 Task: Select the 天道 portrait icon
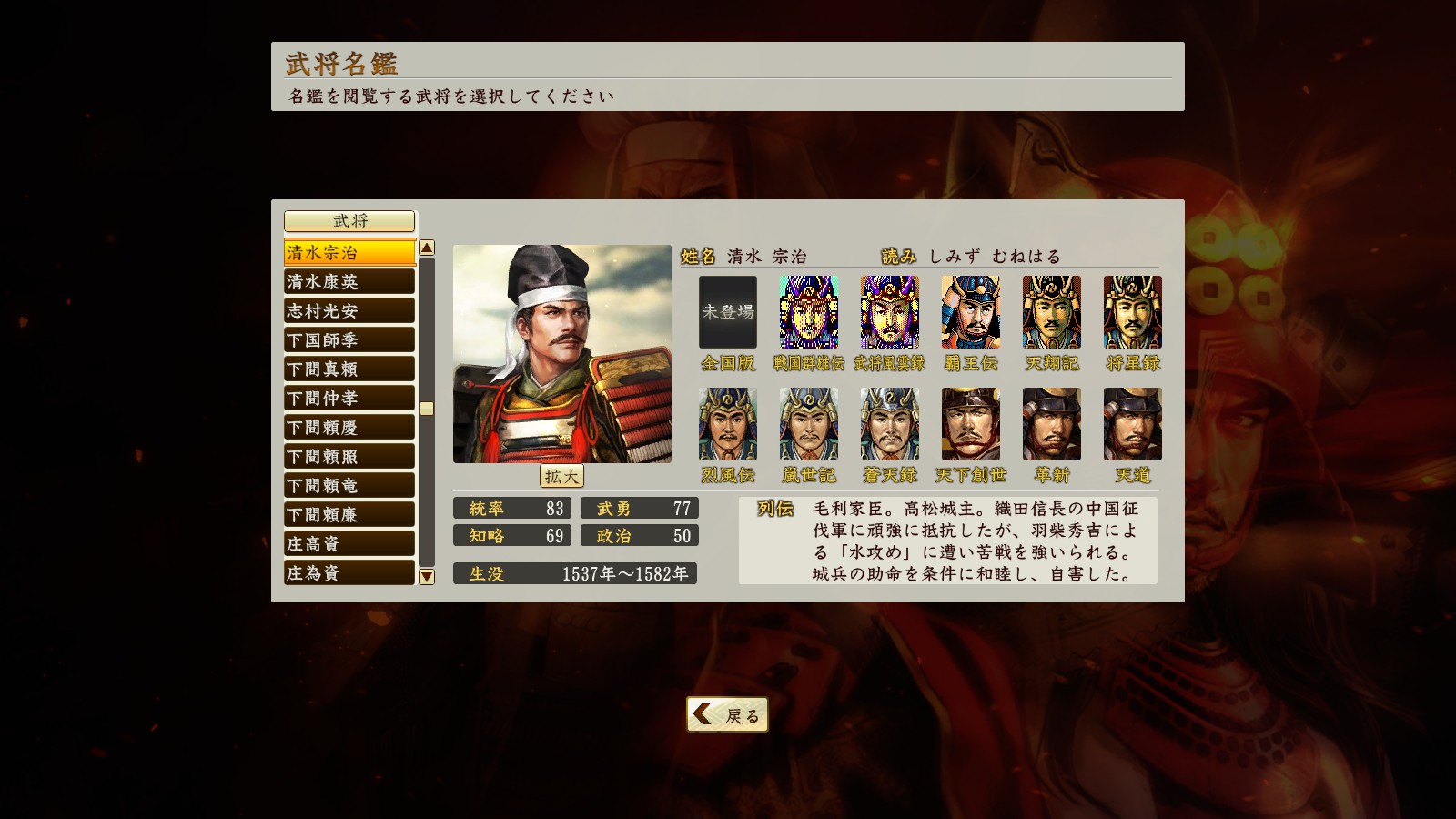coord(1133,424)
